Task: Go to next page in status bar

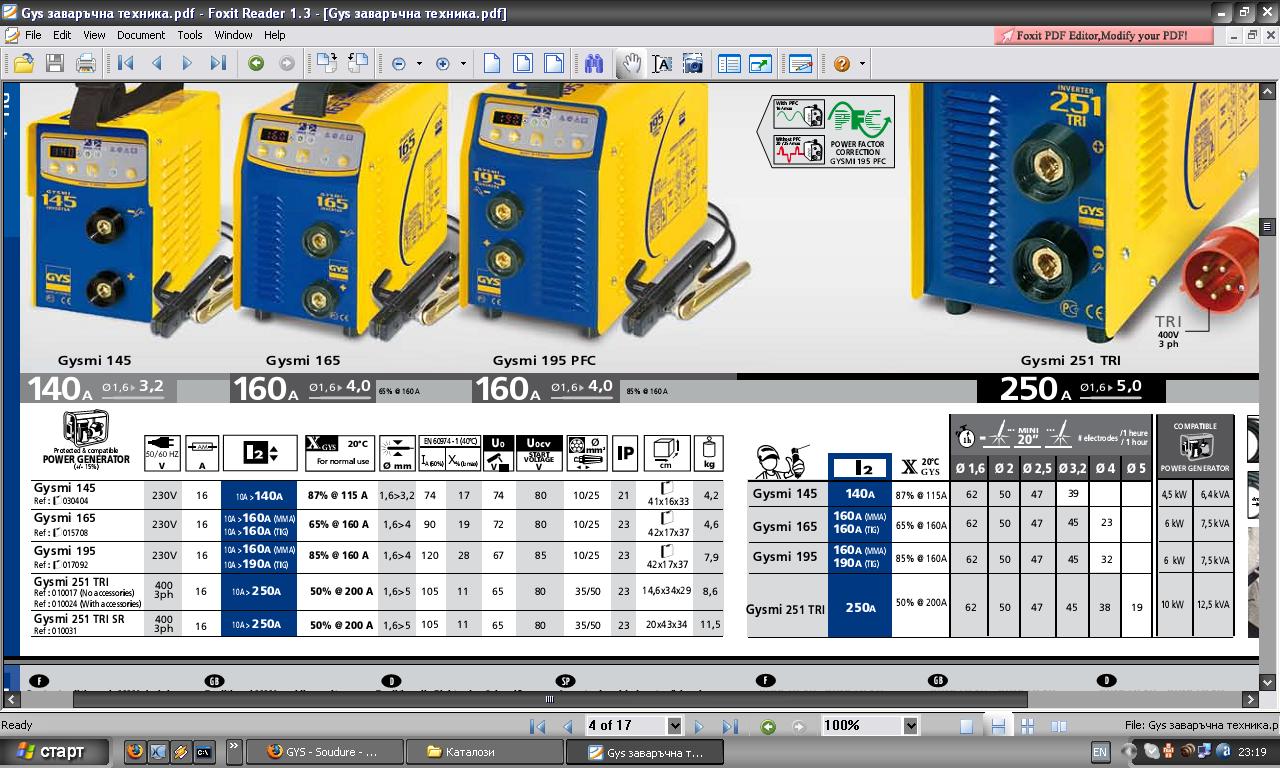Action: [699, 727]
